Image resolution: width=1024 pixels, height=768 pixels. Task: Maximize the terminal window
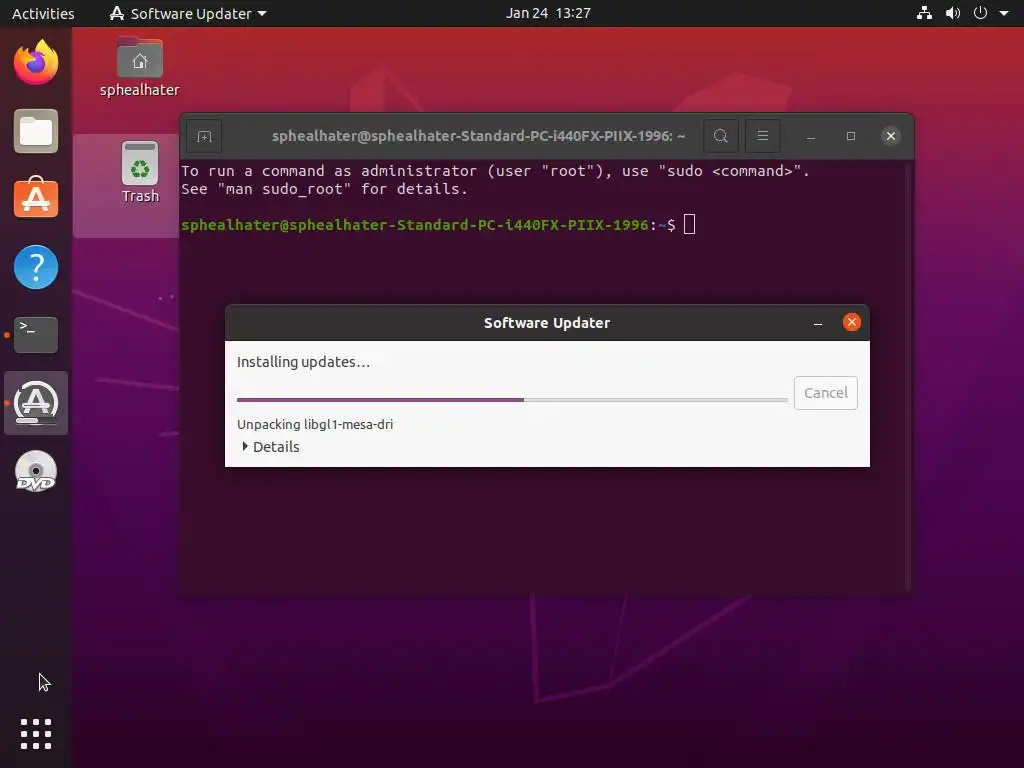(850, 136)
